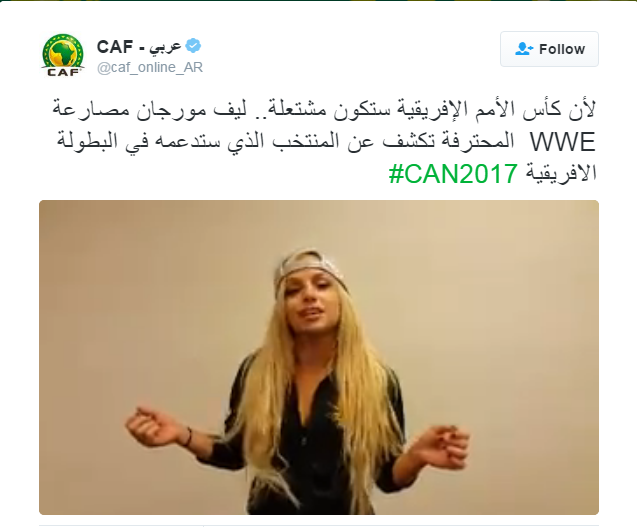Click the raised hand on the video's right
The image size is (637, 527).
point(441,446)
